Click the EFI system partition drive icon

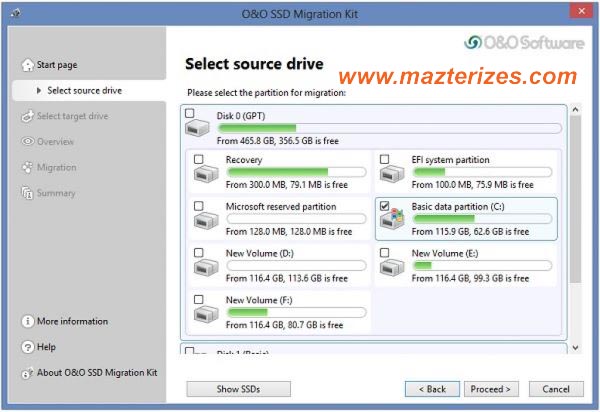392,173
